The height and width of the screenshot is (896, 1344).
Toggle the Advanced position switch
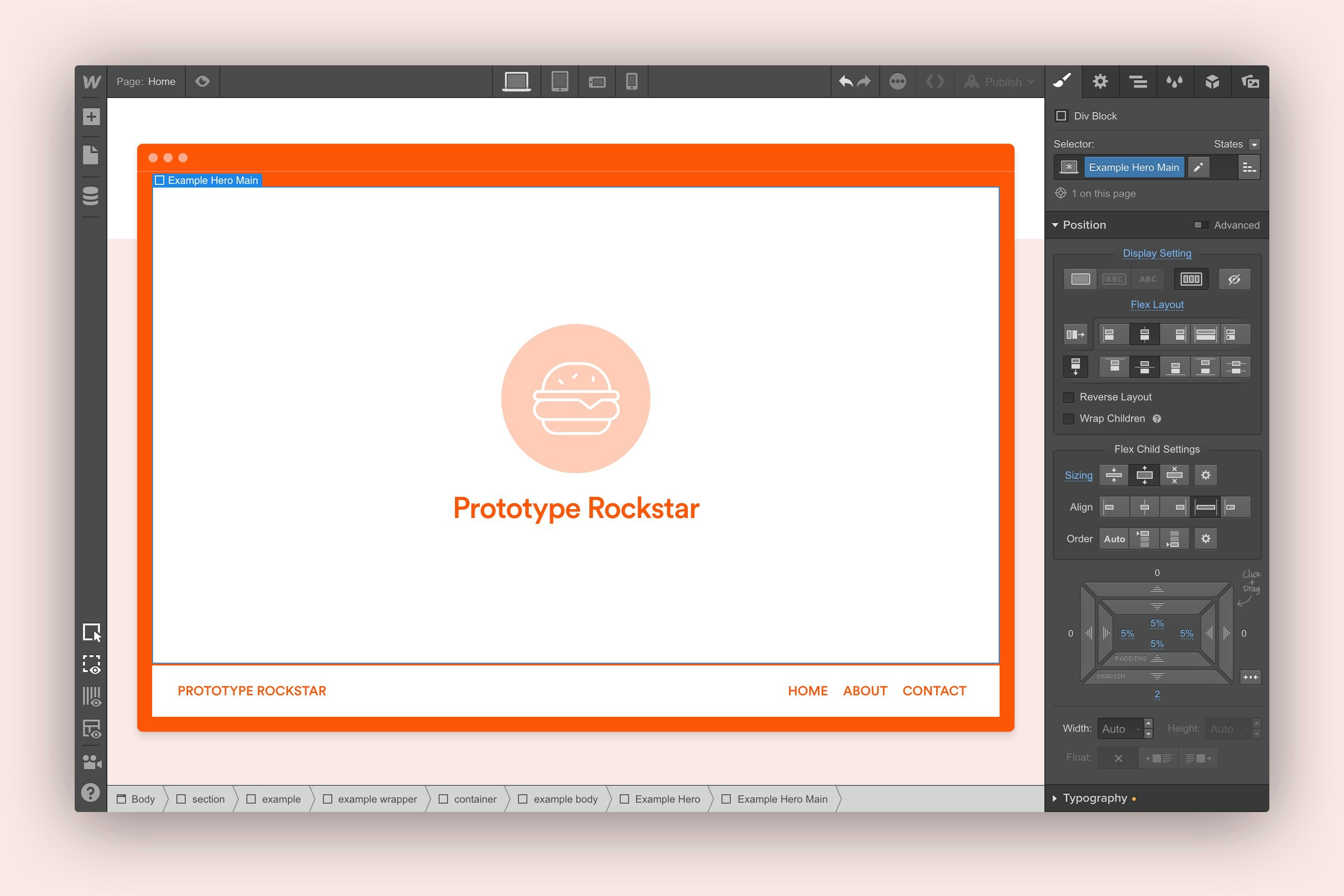(x=1201, y=225)
